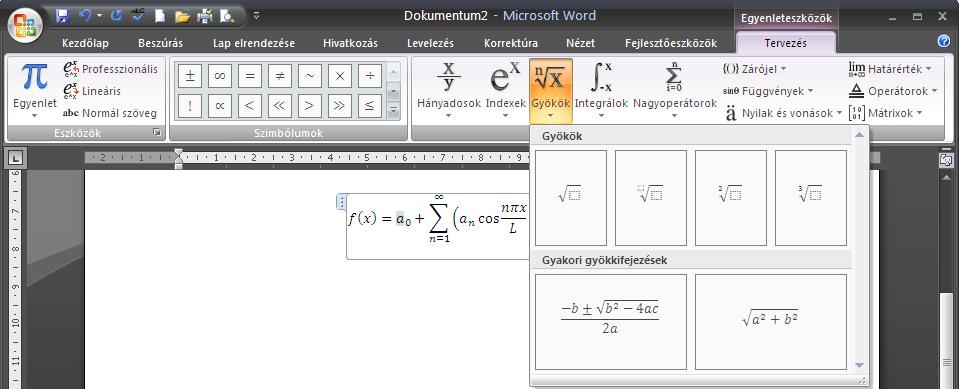This screenshot has height=389, width=959.
Task: Click the quick print icon
Action: [204, 16]
